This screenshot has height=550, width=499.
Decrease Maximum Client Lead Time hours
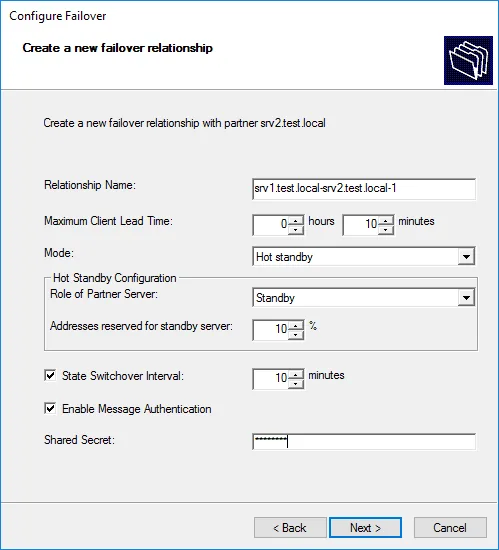[x=296, y=230]
